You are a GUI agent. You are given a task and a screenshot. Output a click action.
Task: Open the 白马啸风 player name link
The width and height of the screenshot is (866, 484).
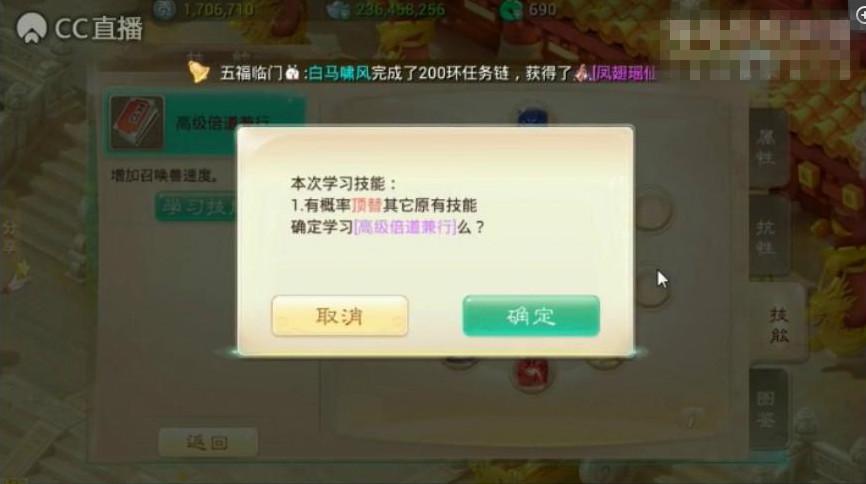339,73
